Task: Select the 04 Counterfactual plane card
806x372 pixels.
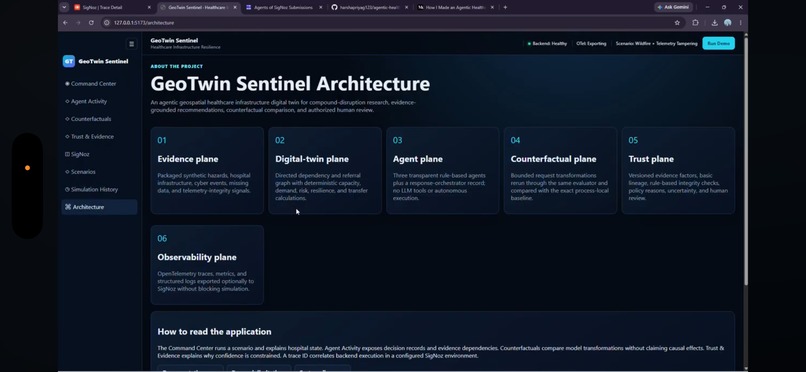Action: 560,170
